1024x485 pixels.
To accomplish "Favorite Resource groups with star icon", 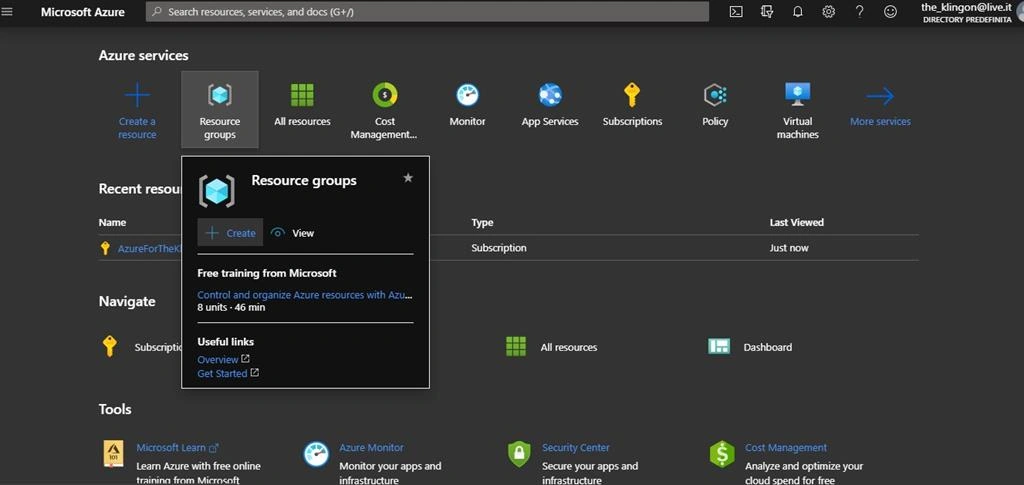I will point(408,178).
